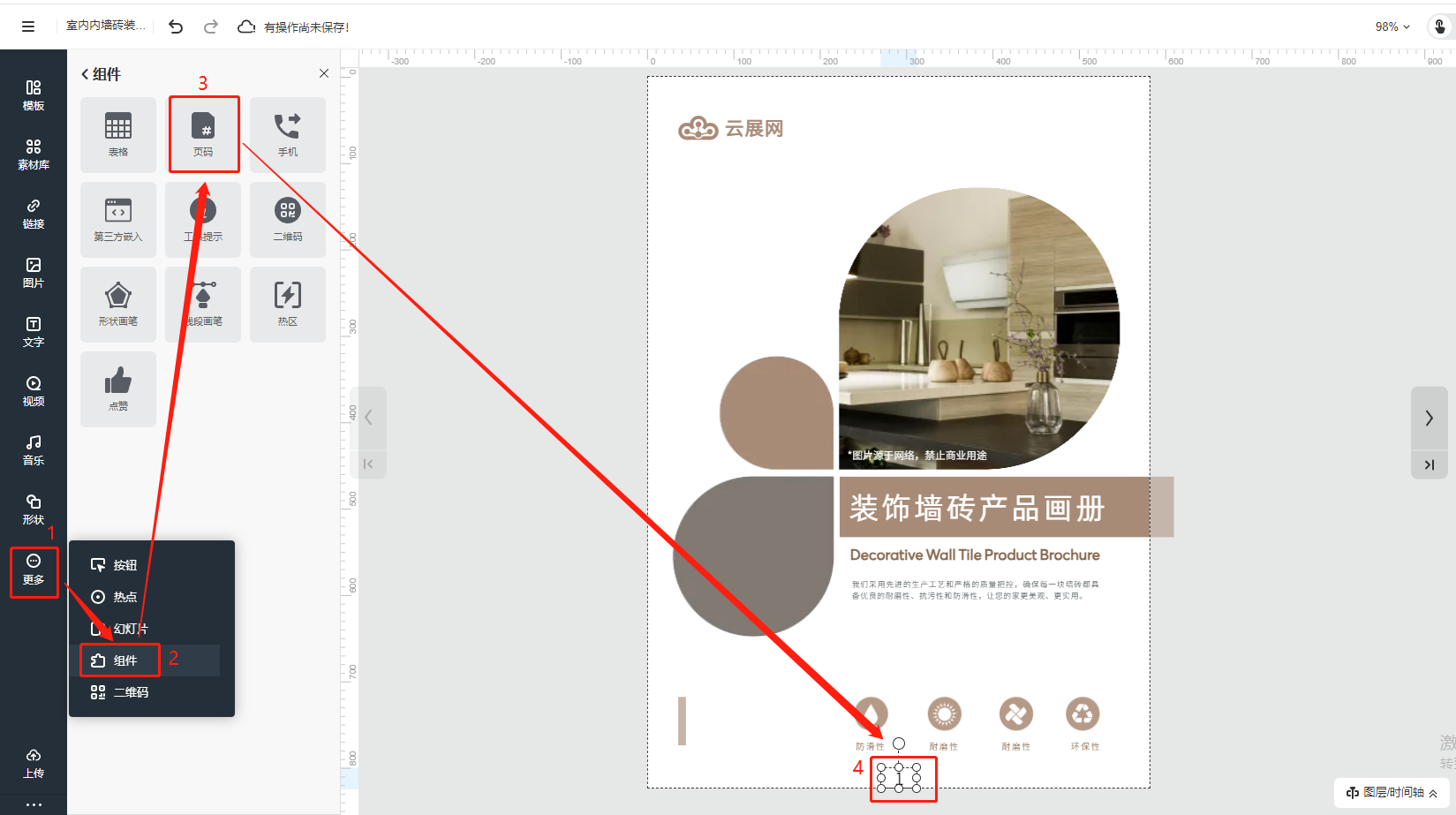
Task: Pick 幻灯片 in the popup menu
Action: pos(130,629)
